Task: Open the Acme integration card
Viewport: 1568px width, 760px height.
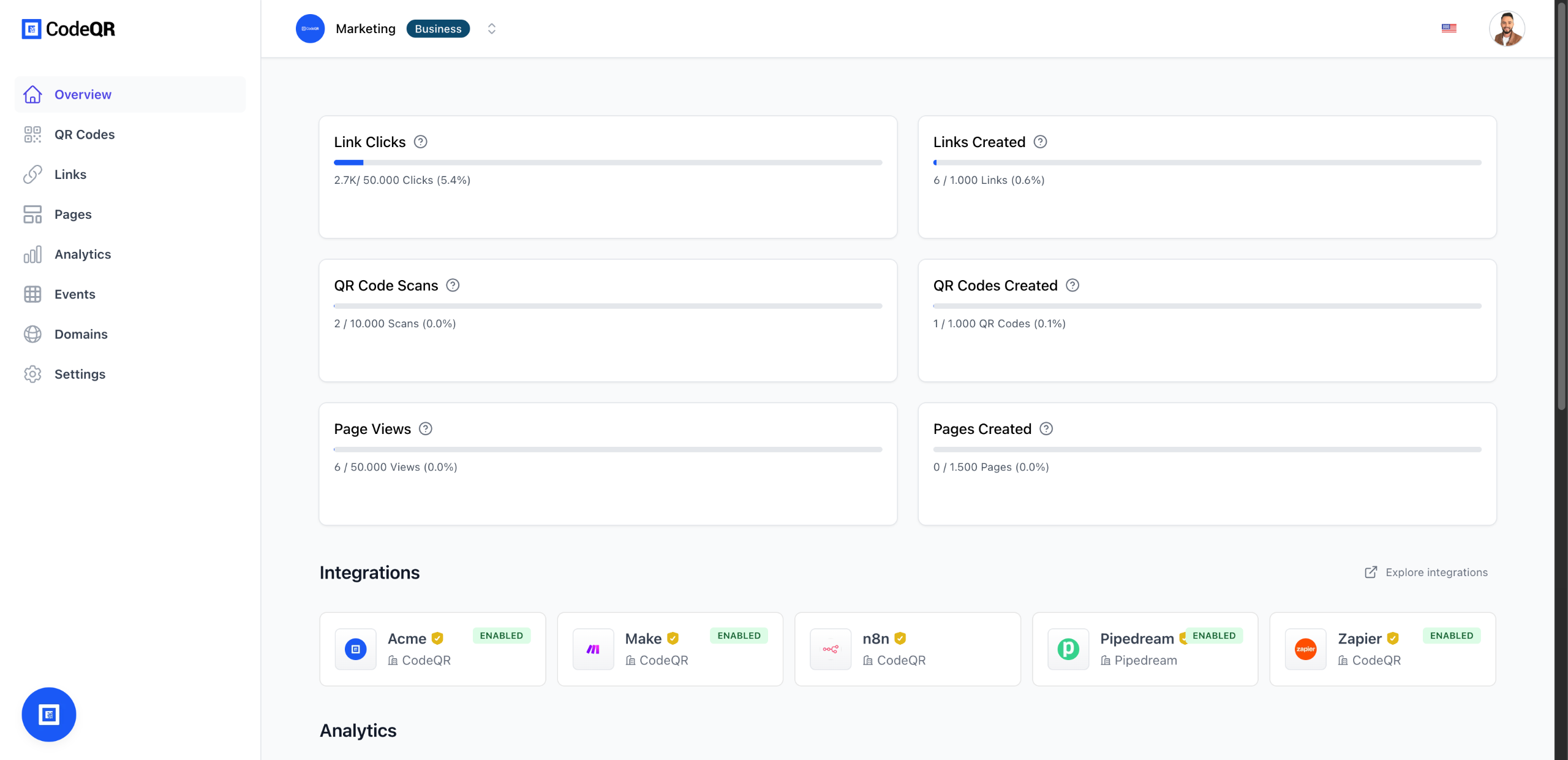Action: (x=432, y=649)
